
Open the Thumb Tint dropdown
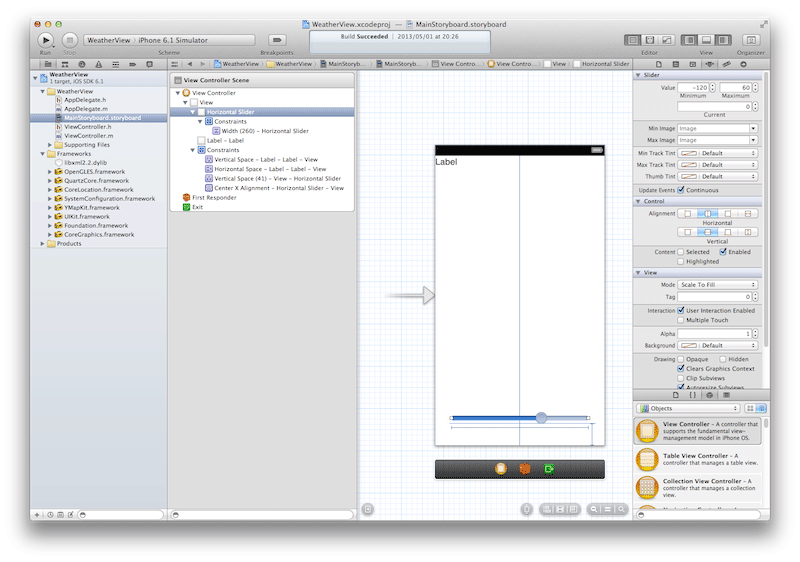click(717, 176)
